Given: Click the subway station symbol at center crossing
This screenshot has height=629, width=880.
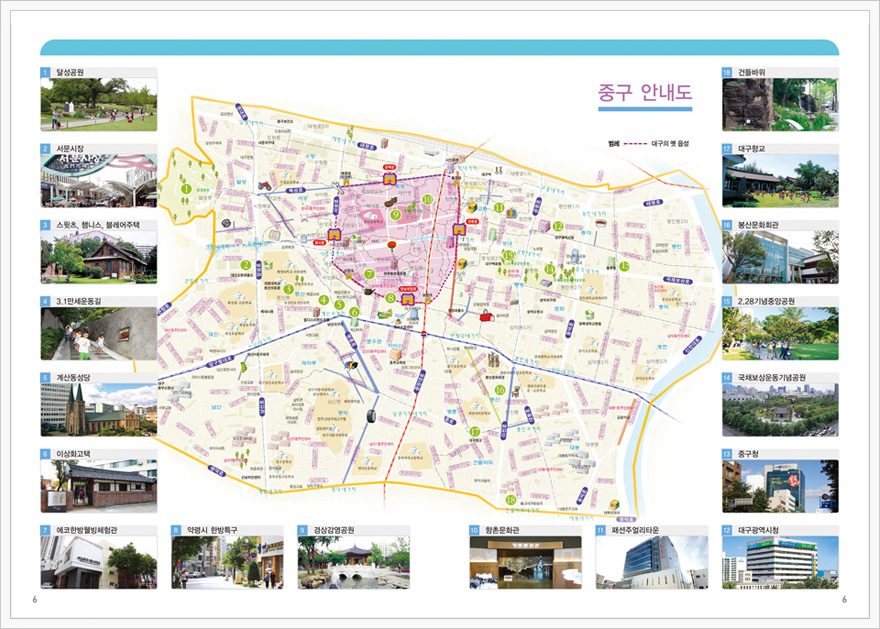Looking at the screenshot, I should (425, 334).
